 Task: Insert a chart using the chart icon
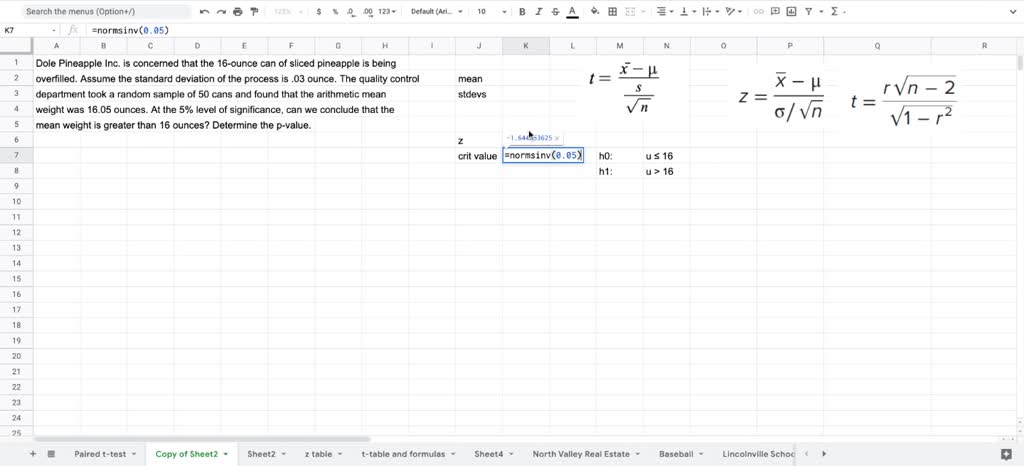tap(791, 12)
